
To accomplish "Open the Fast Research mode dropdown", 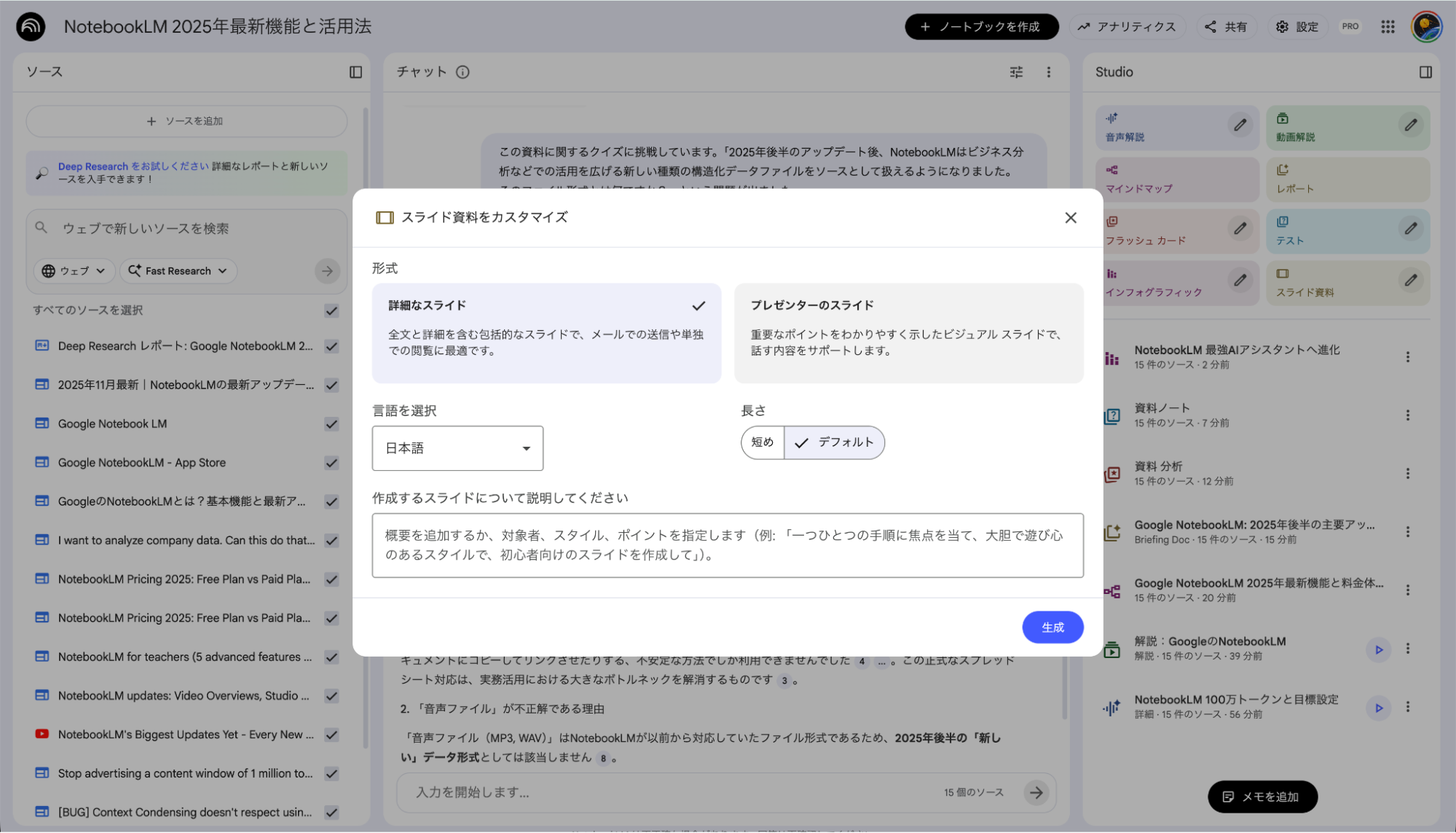I will 178,270.
